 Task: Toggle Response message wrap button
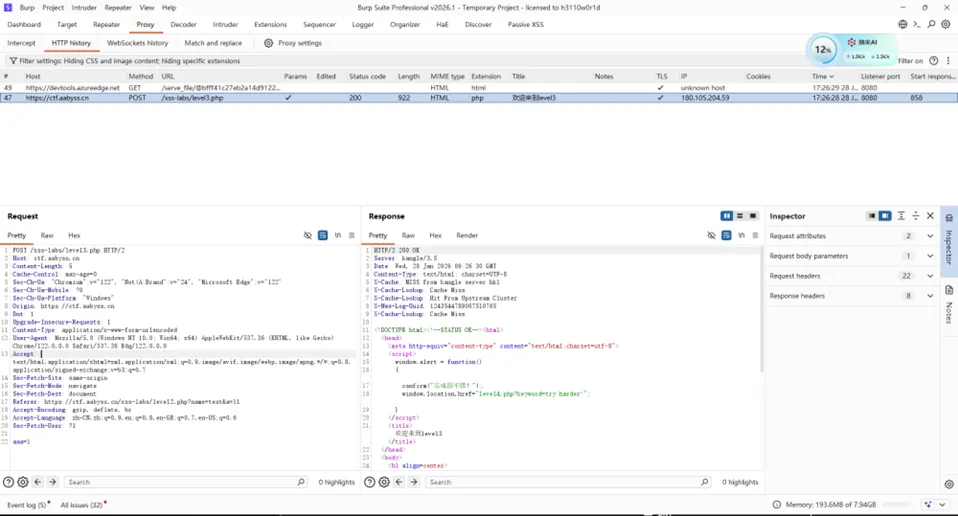(x=726, y=235)
